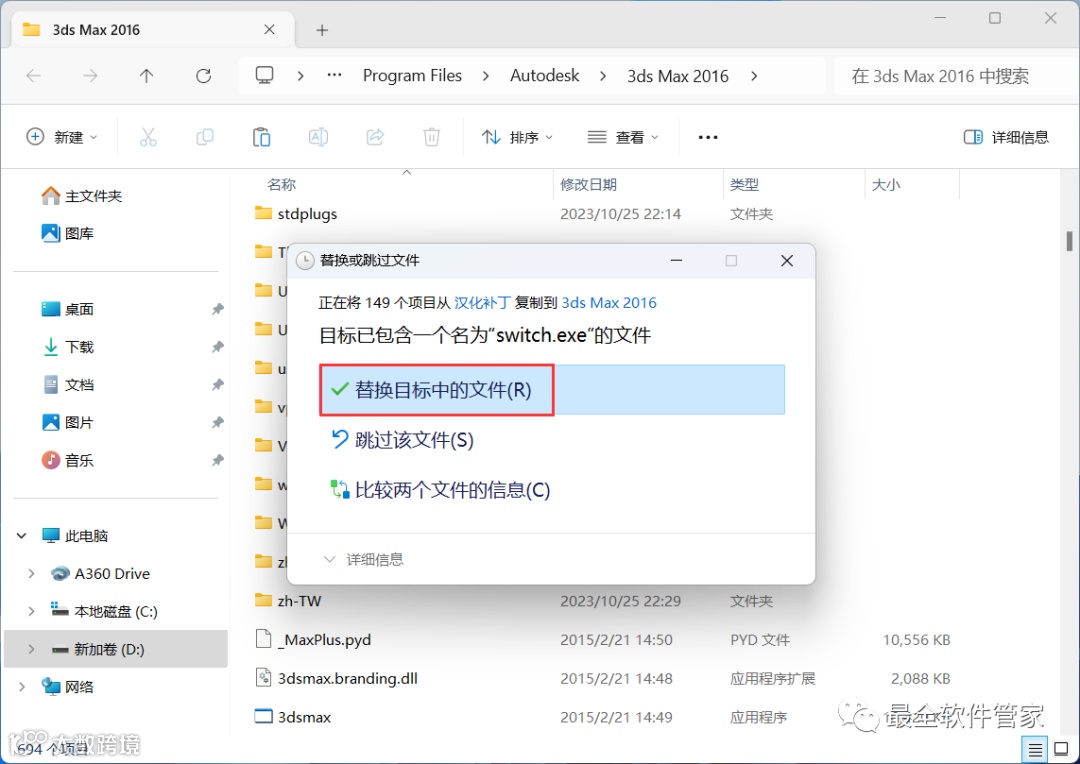Expand 详细信息 in the replace dialog
The image size is (1080, 764).
(364, 559)
